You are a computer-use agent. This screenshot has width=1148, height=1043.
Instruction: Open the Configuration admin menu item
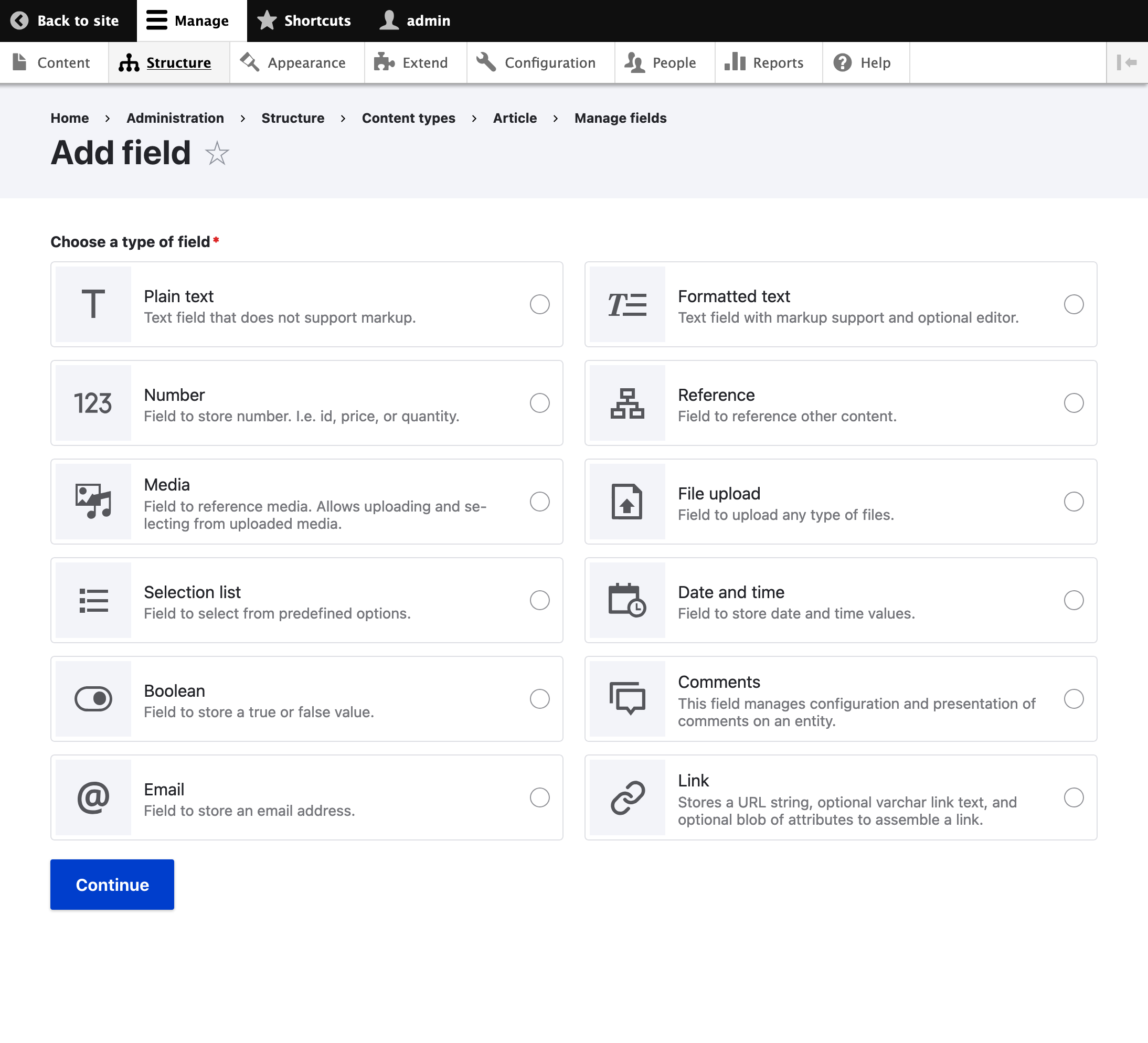[541, 62]
